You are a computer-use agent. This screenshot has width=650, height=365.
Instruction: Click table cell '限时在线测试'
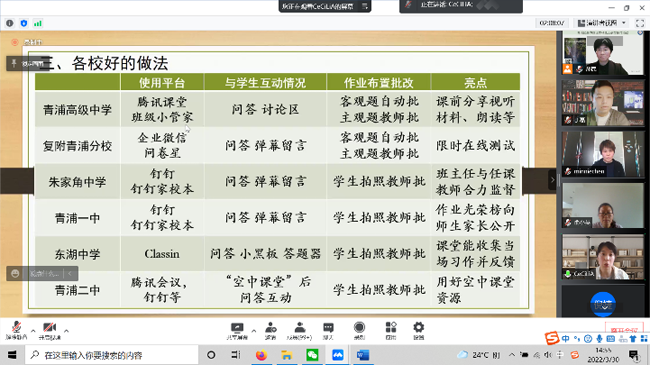(x=475, y=146)
